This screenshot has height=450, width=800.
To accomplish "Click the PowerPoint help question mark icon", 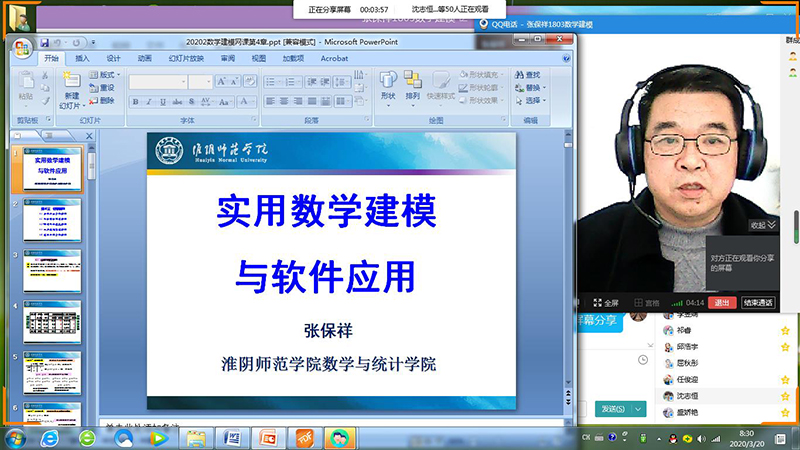I will (x=564, y=59).
